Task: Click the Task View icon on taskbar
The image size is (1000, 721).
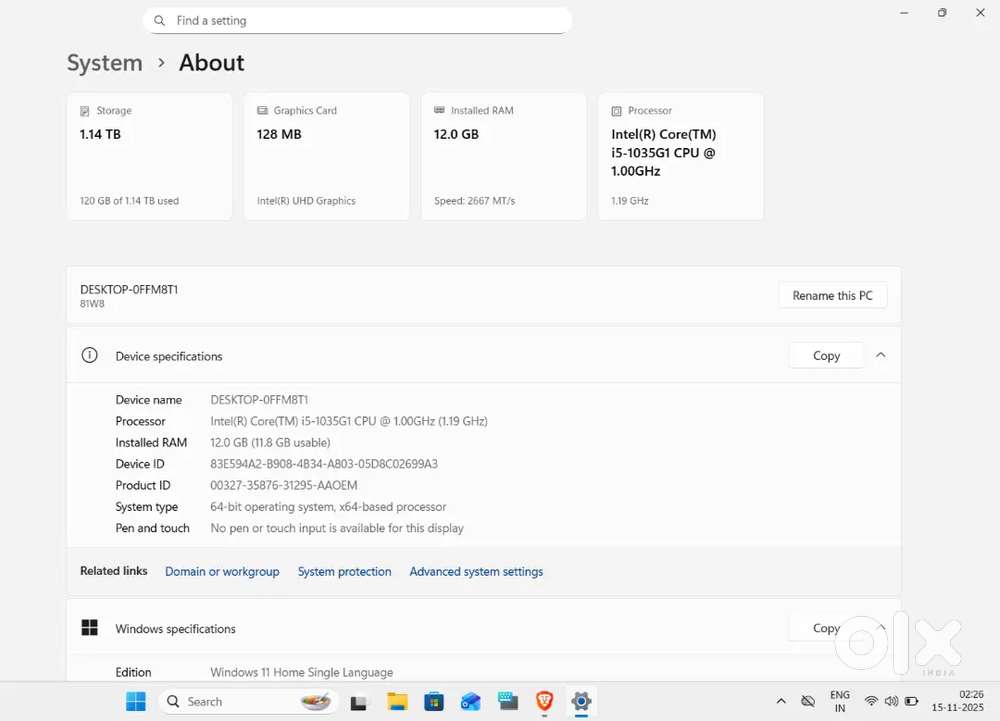Action: coord(359,701)
